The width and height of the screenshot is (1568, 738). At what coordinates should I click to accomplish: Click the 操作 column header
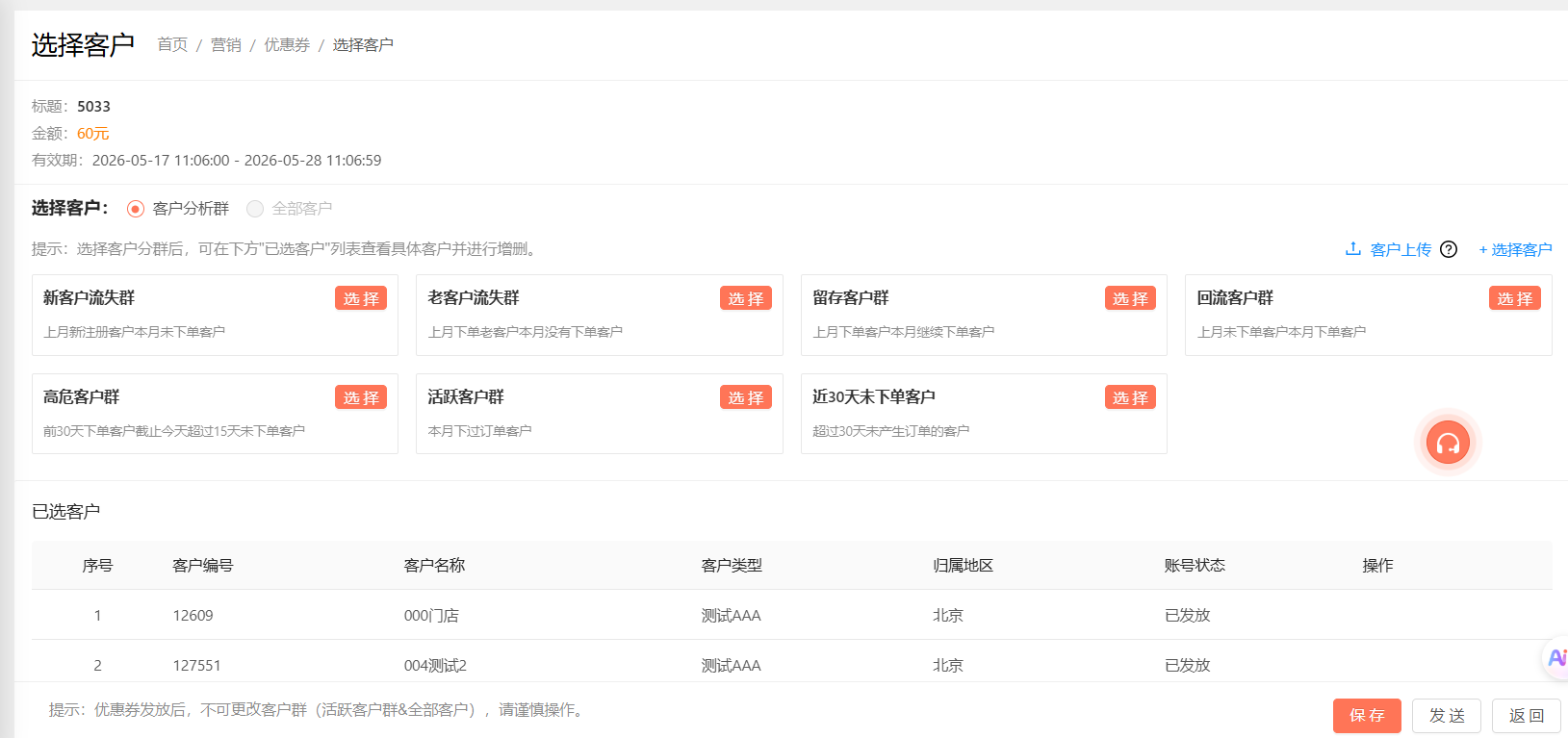click(x=1377, y=566)
